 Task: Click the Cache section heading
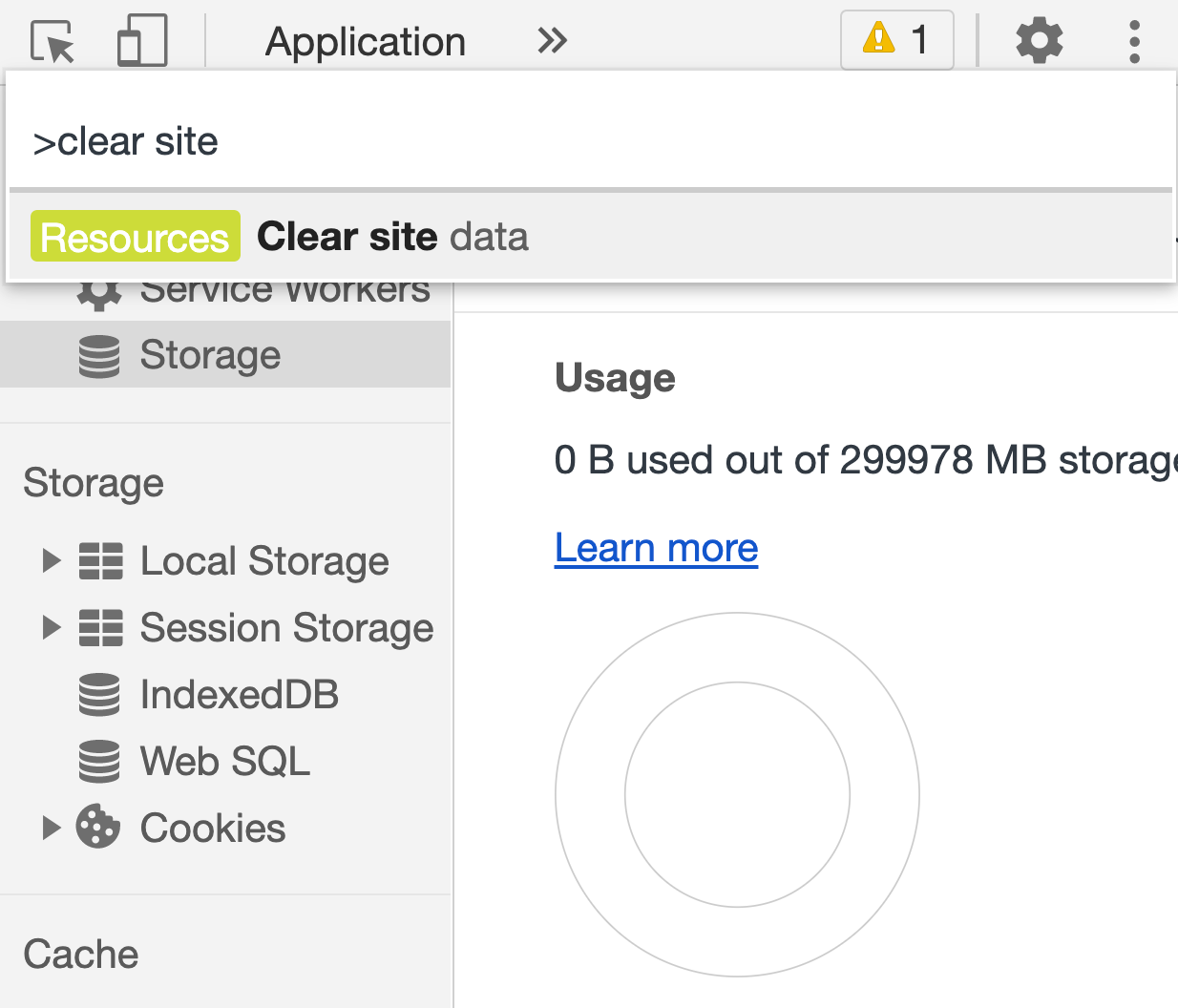pos(81,955)
